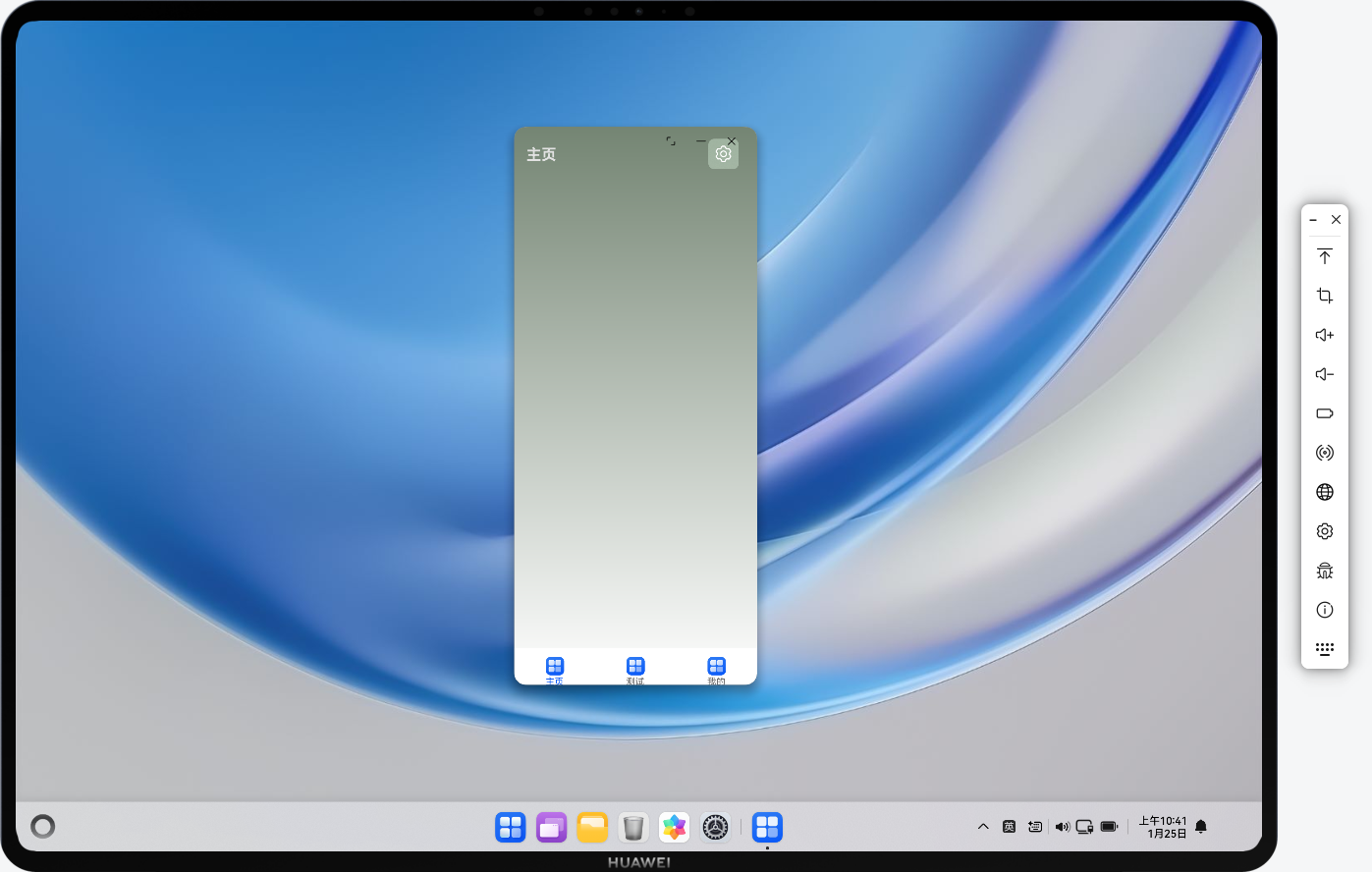Image resolution: width=1372 pixels, height=872 pixels.
Task: Click the battery icon in emulator toolbar
Action: coord(1325,413)
